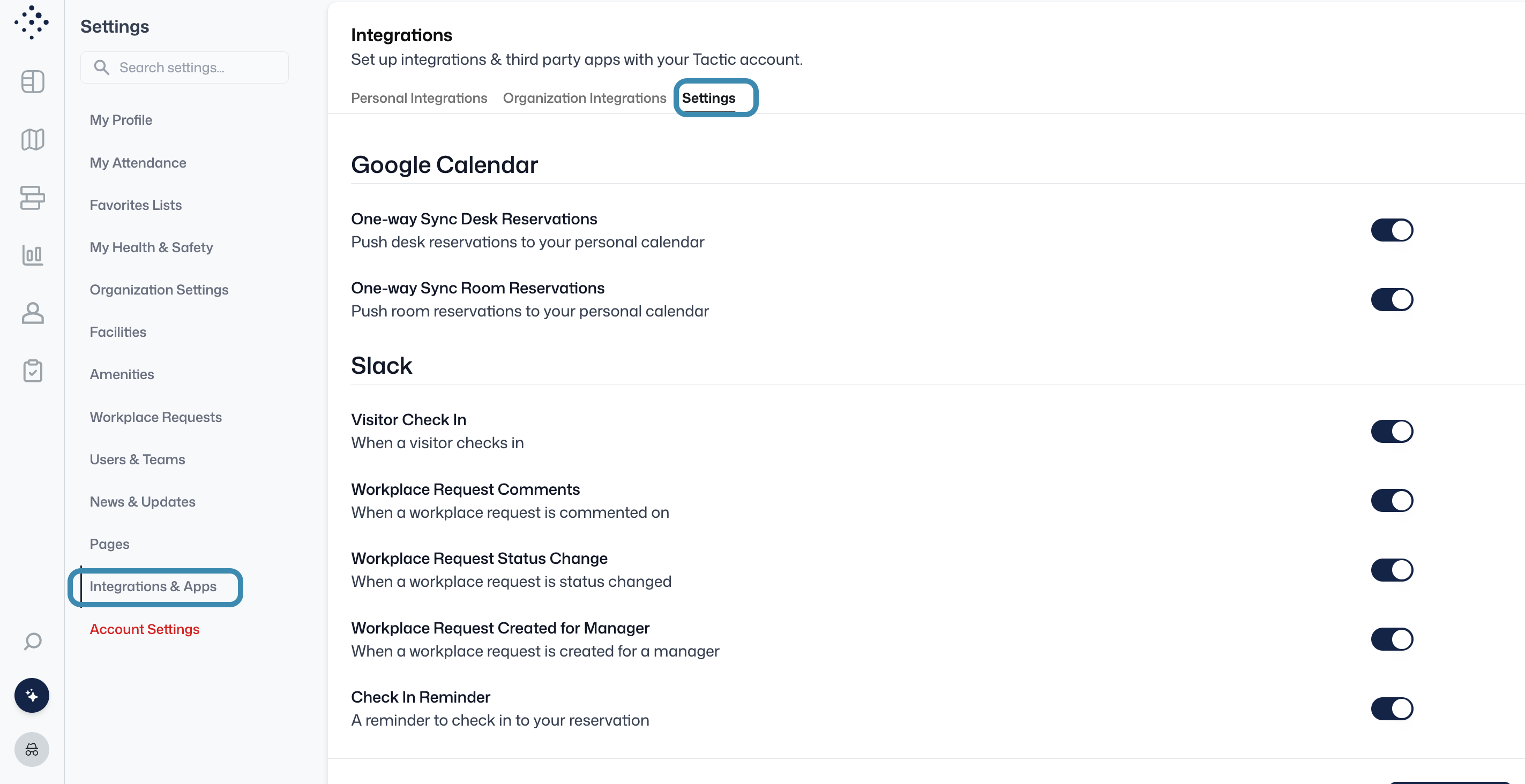Switch to Organization Integrations tab
This screenshot has width=1525, height=784.
point(584,98)
